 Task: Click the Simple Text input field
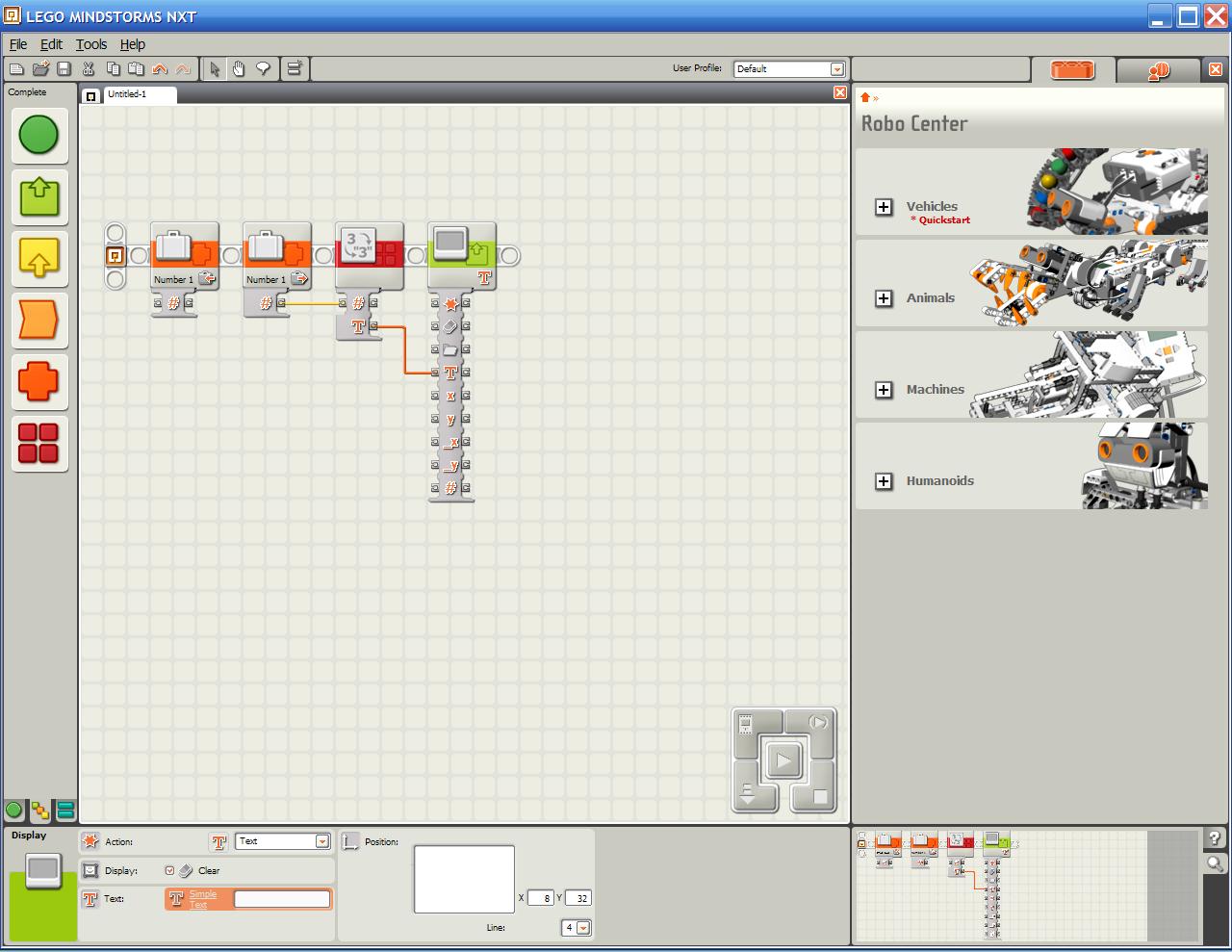[282, 899]
